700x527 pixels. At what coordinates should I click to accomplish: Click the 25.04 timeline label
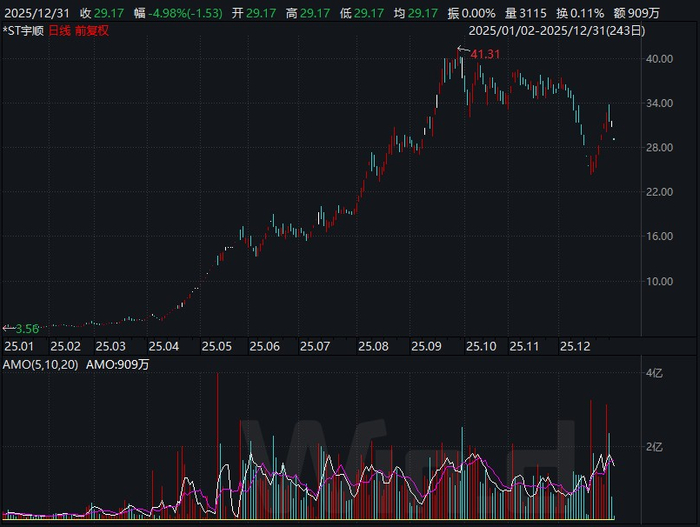click(163, 346)
